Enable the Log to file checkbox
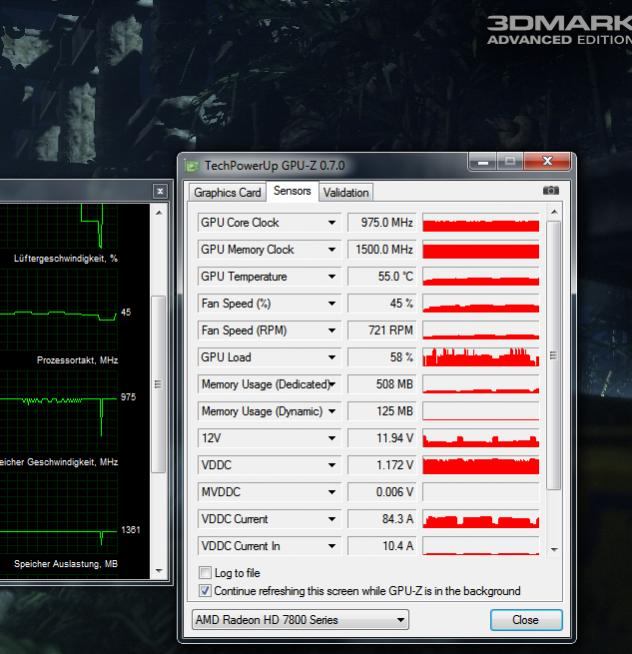Screen dimensions: 632x654 pos(205,572)
